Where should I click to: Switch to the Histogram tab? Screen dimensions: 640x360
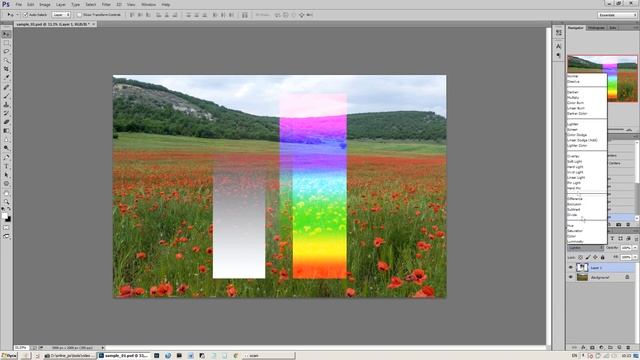[596, 28]
